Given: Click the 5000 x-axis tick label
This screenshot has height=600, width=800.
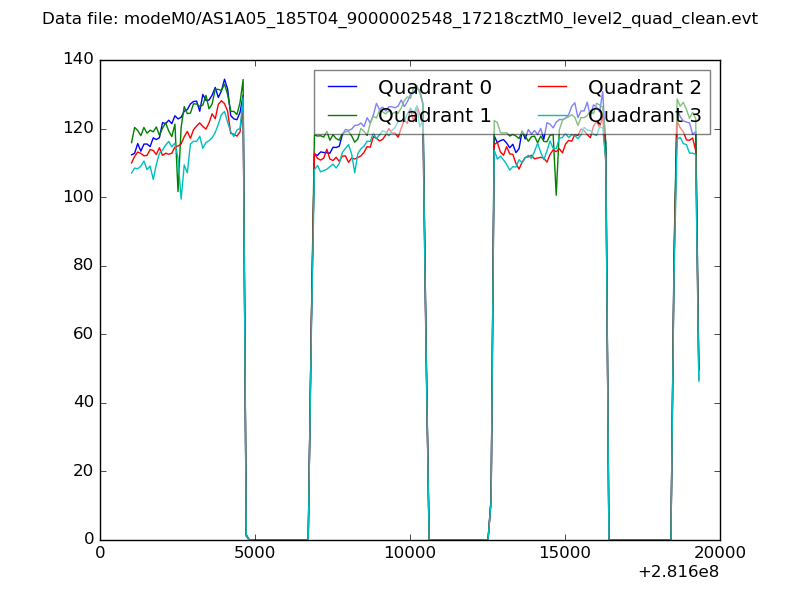Looking at the screenshot, I should (x=255, y=553).
